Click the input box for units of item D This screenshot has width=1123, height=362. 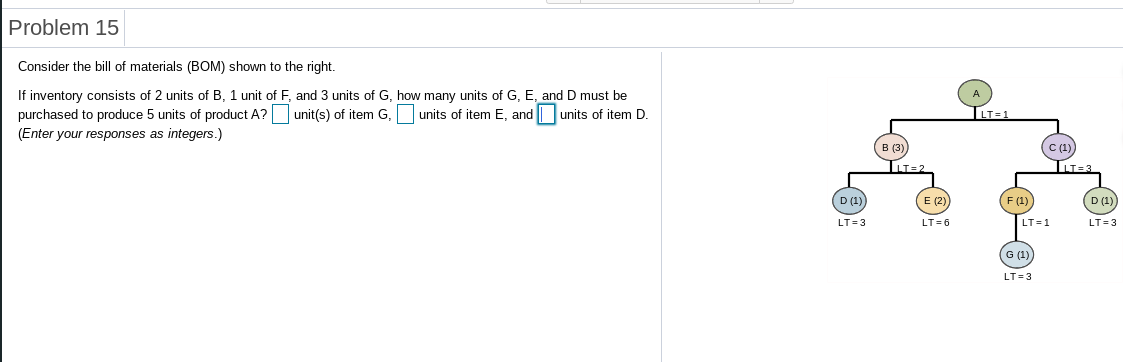(x=546, y=115)
